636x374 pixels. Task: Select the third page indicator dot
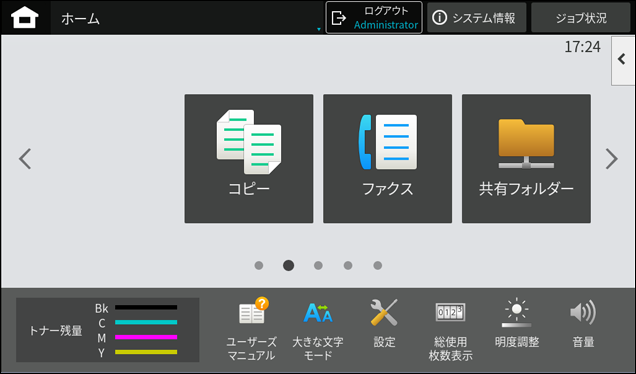click(x=318, y=265)
